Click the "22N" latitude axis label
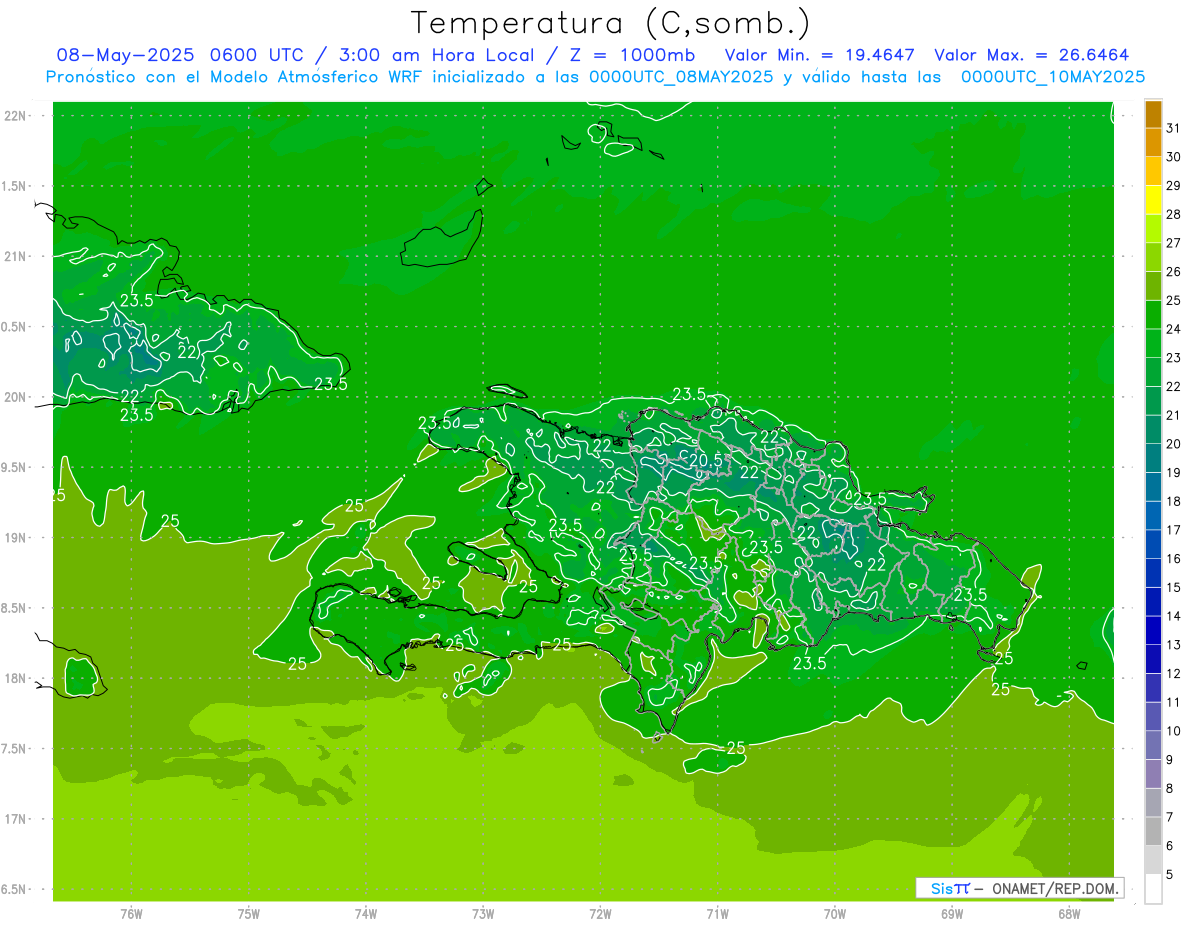The image size is (1200, 927). click(17, 116)
